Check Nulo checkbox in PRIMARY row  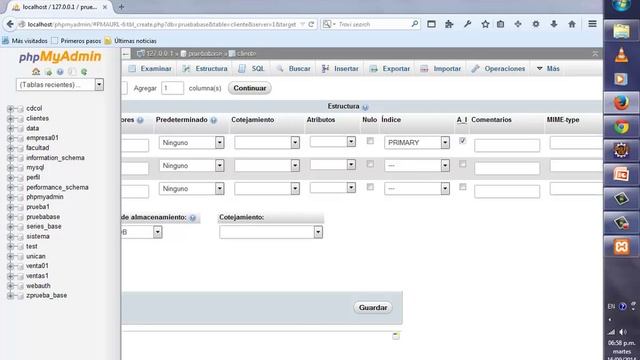point(370,141)
